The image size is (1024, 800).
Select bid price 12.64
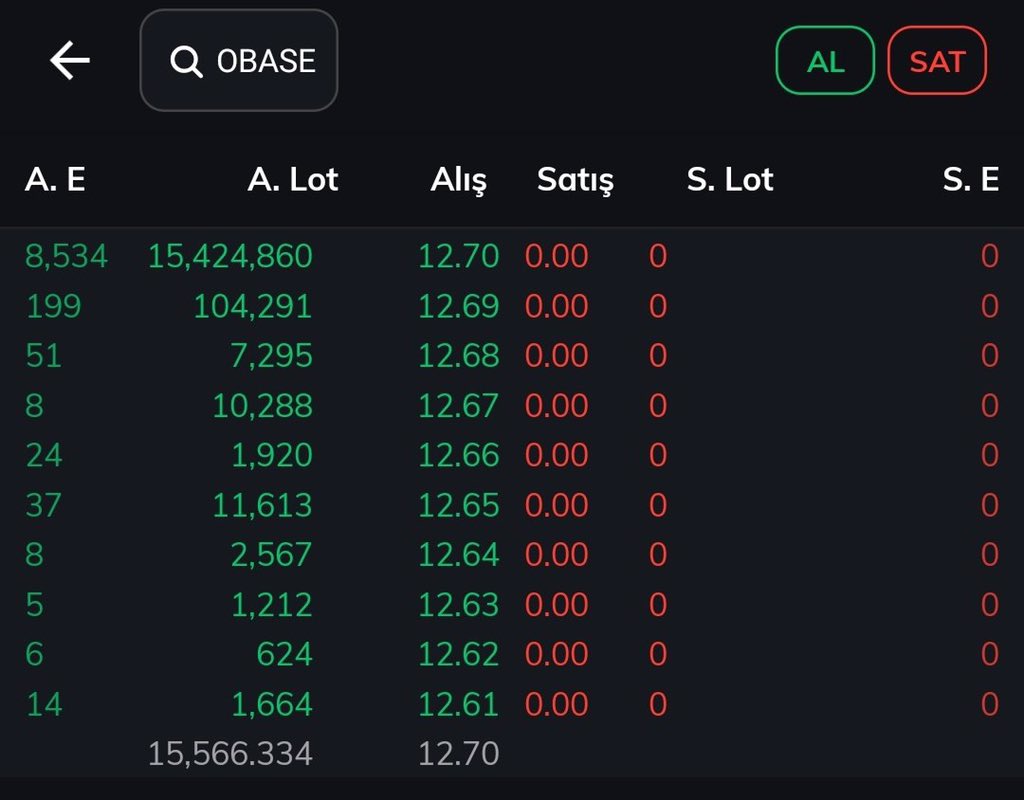pyautogui.click(x=458, y=554)
